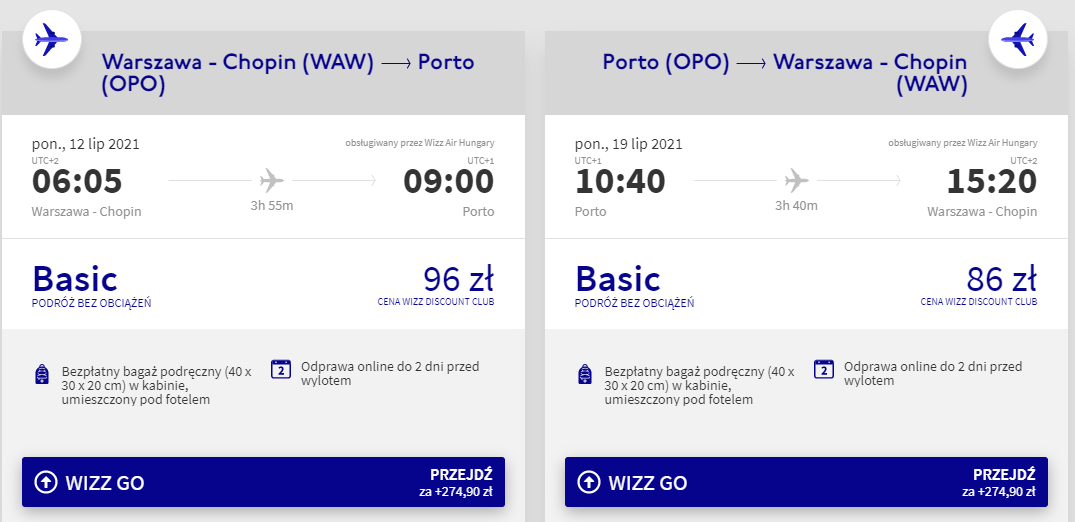Screen dimensions: 1075x522
Task: Click the 86 zł Wizz Discount Club price
Action: [1001, 279]
